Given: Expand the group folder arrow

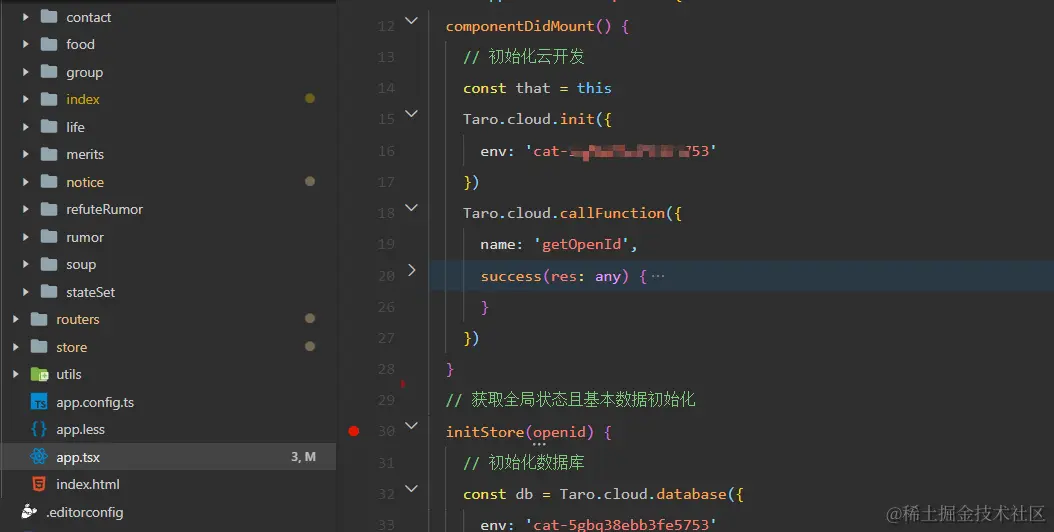Looking at the screenshot, I should point(26,72).
